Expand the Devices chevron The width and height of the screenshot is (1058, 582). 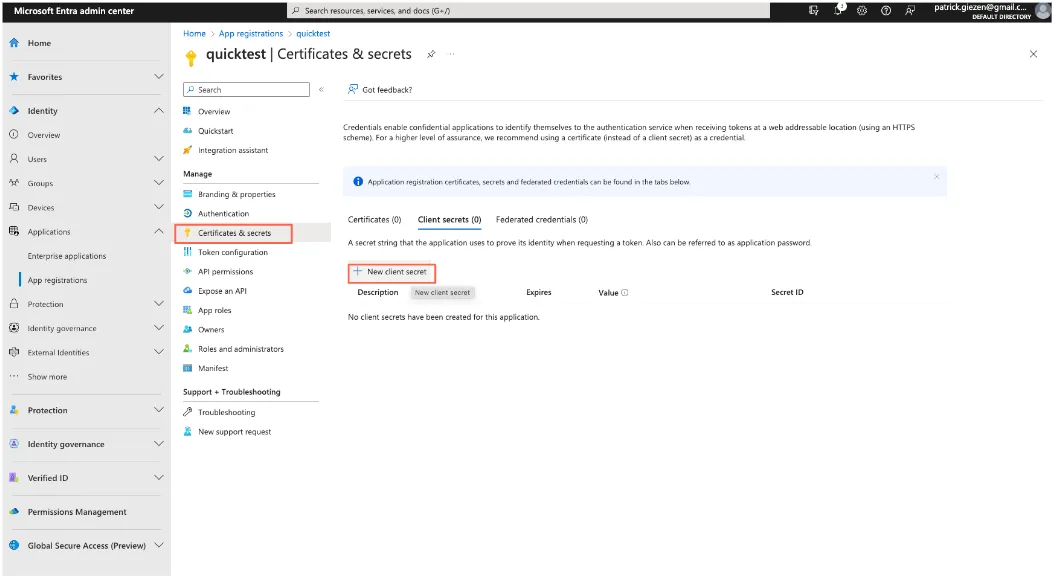pos(159,207)
